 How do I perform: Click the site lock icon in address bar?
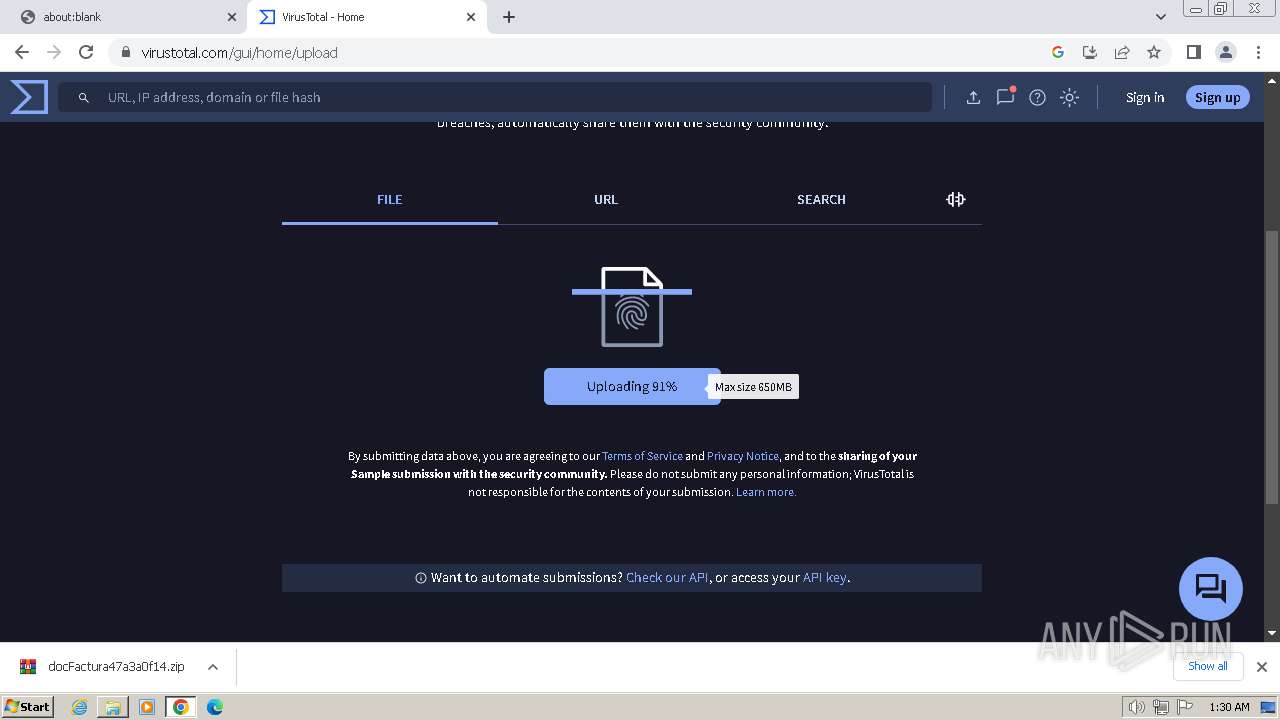click(125, 52)
